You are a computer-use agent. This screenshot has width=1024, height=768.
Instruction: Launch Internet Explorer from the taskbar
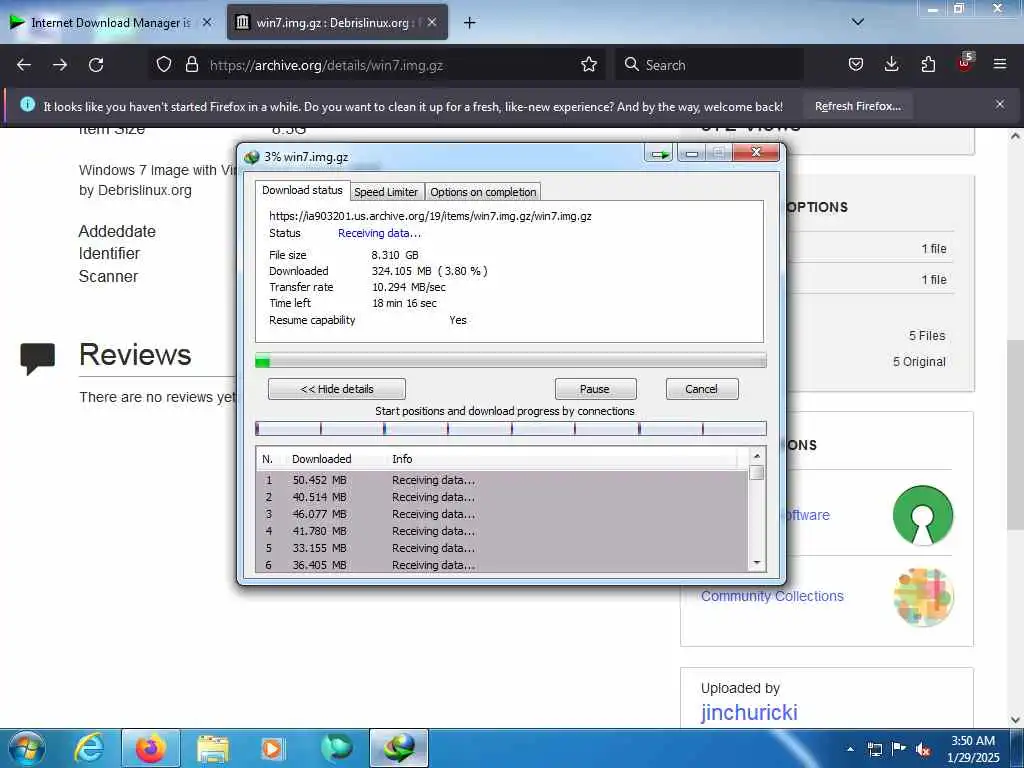(89, 749)
